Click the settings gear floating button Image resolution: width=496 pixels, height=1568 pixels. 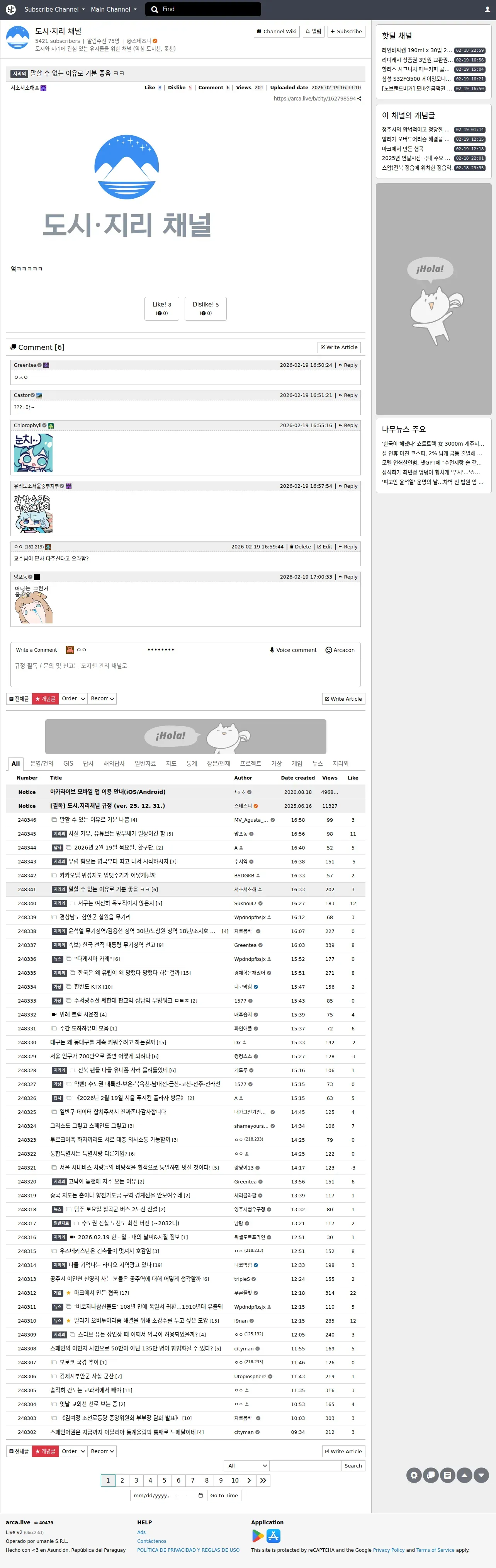(414, 1475)
